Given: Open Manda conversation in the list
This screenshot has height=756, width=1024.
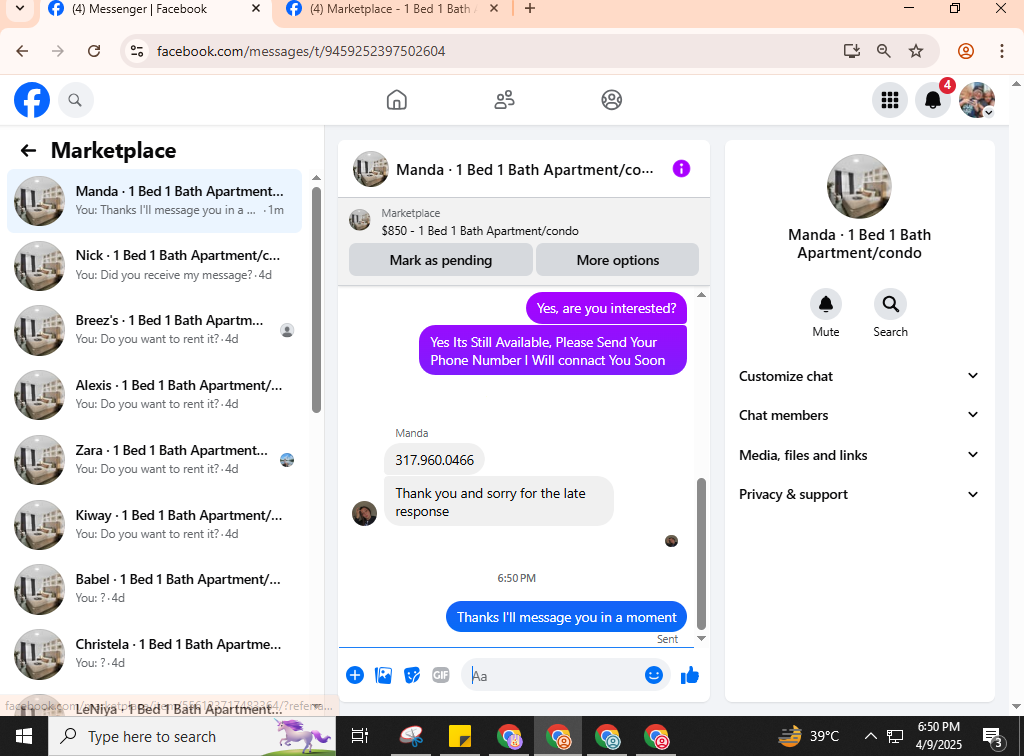Looking at the screenshot, I should click(x=155, y=200).
